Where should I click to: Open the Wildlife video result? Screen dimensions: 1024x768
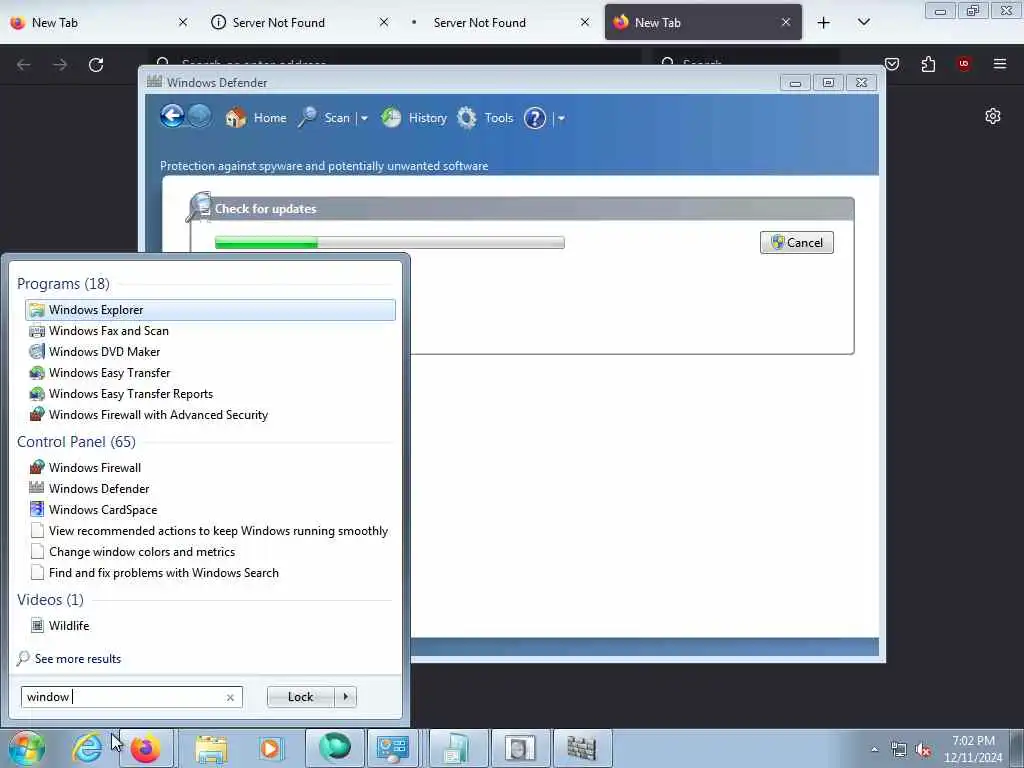point(210,626)
